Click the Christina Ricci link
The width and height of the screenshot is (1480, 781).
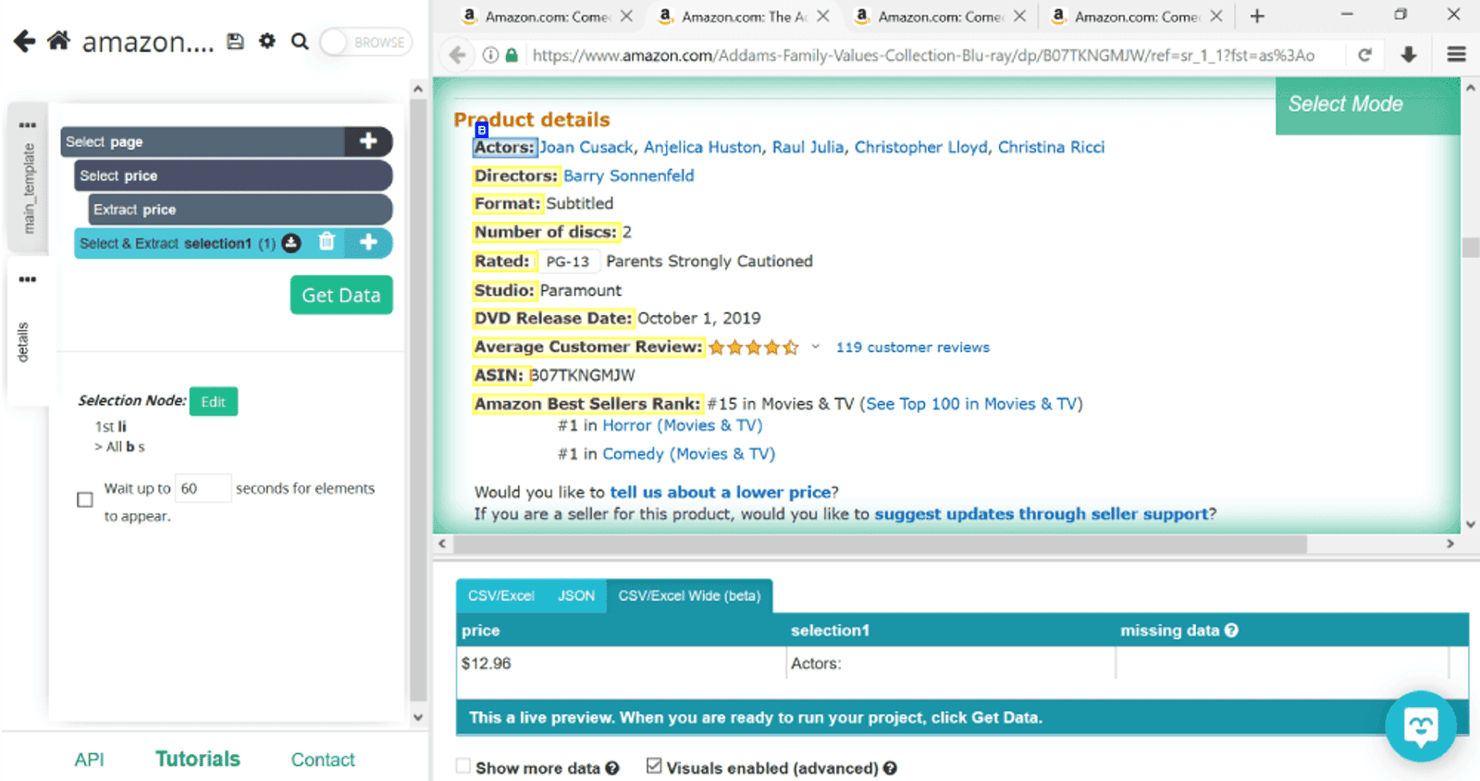(x=1051, y=147)
